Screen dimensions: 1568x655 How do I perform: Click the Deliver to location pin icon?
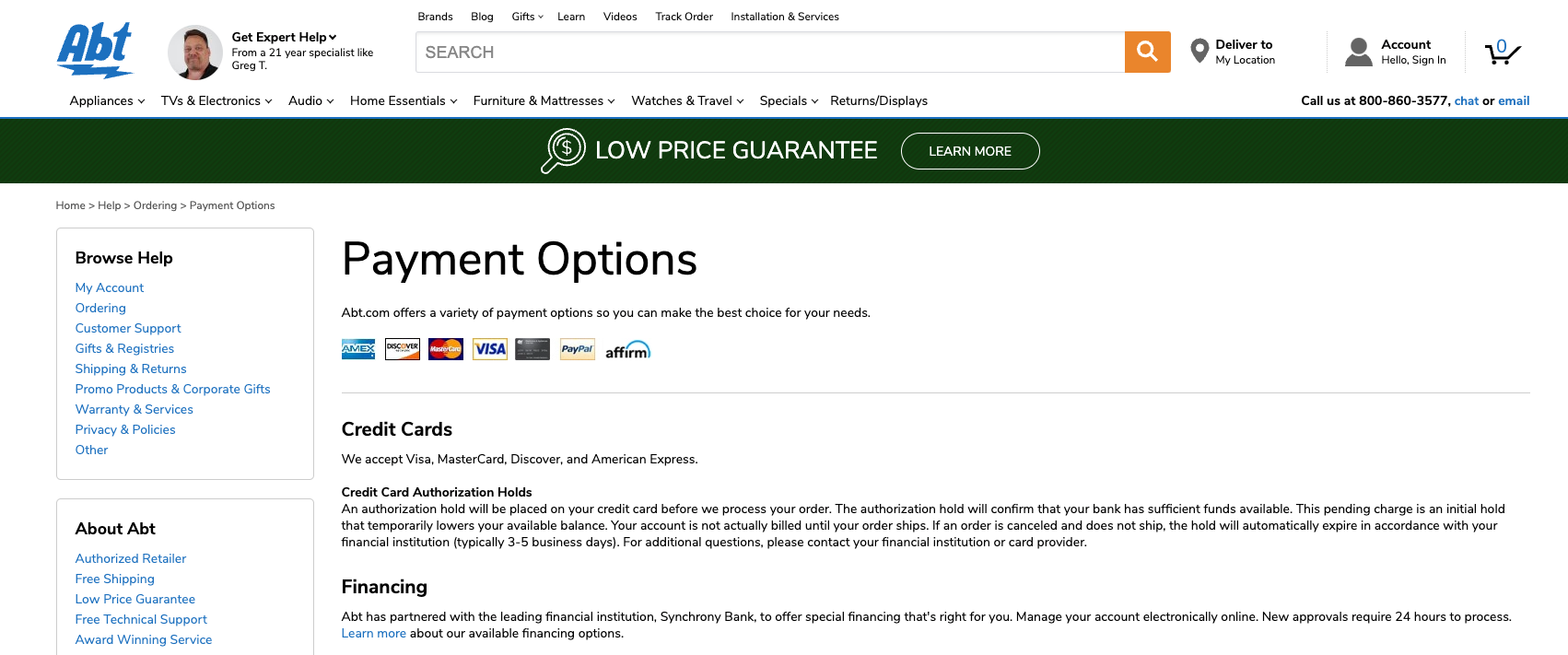(x=1199, y=51)
